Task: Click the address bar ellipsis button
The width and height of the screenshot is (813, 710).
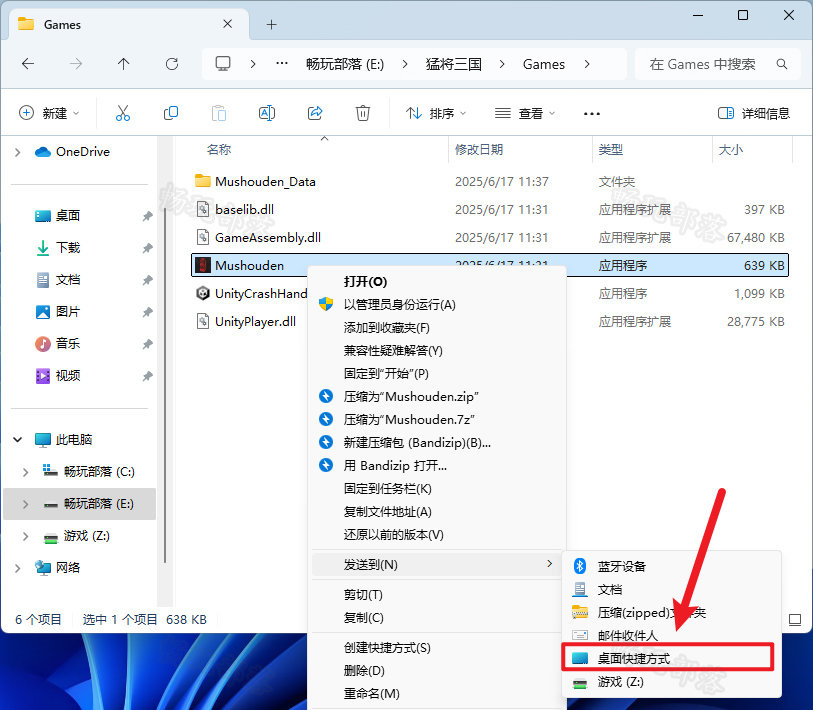Action: coord(282,64)
